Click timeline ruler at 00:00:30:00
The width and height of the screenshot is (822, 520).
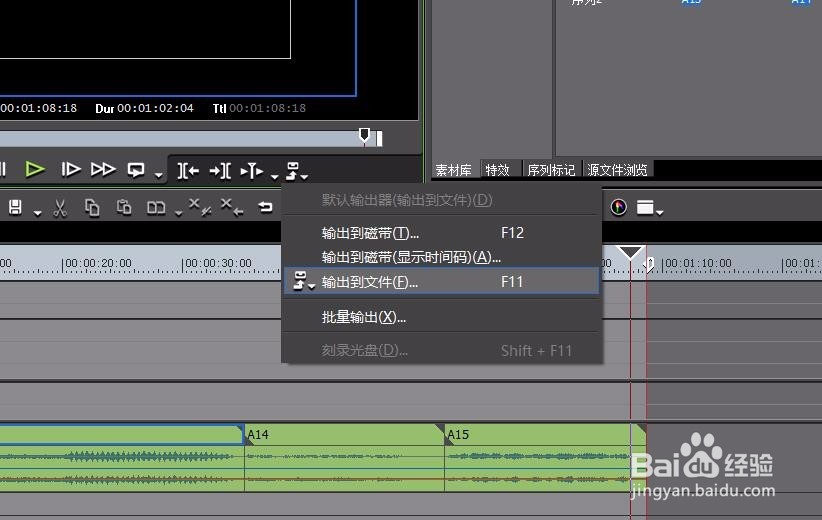tap(217, 264)
